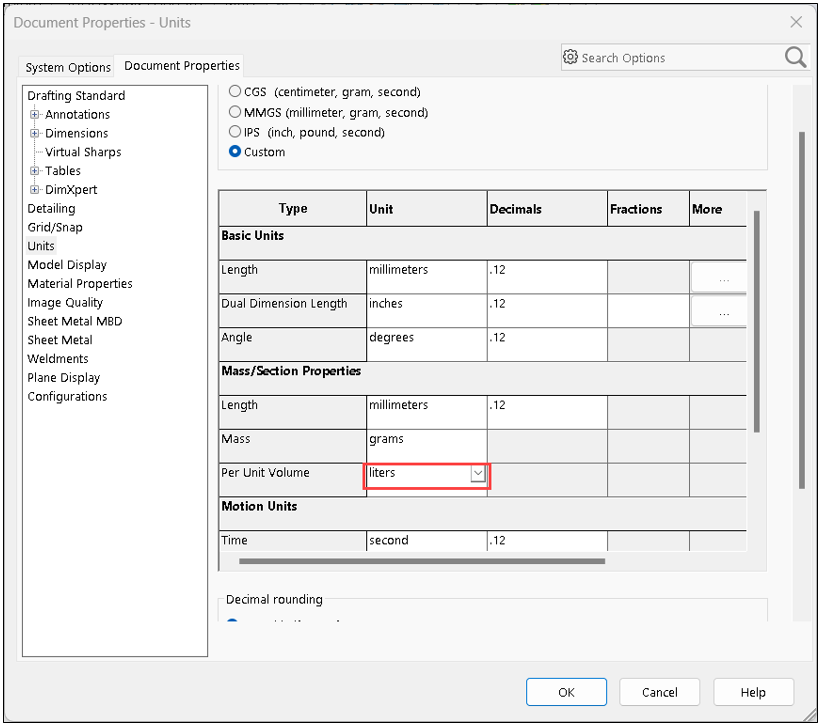The image size is (820, 724).
Task: Click the magnifier search icon
Action: tap(795, 57)
